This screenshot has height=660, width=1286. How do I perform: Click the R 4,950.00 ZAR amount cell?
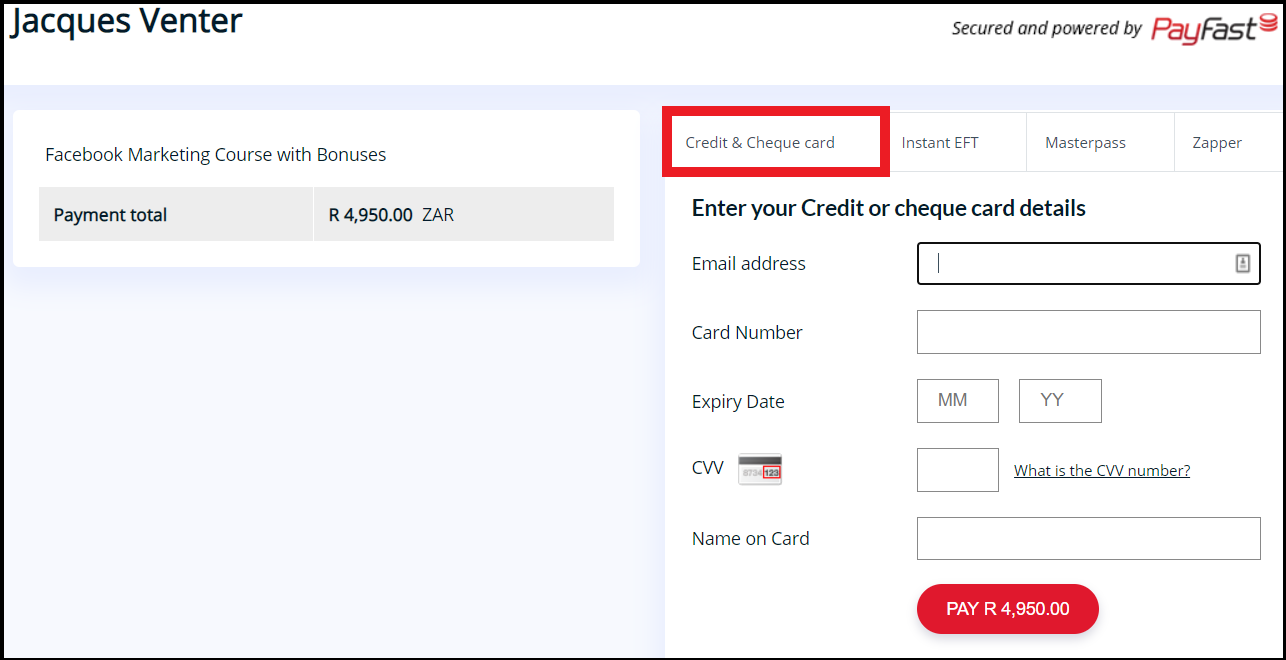tap(464, 214)
